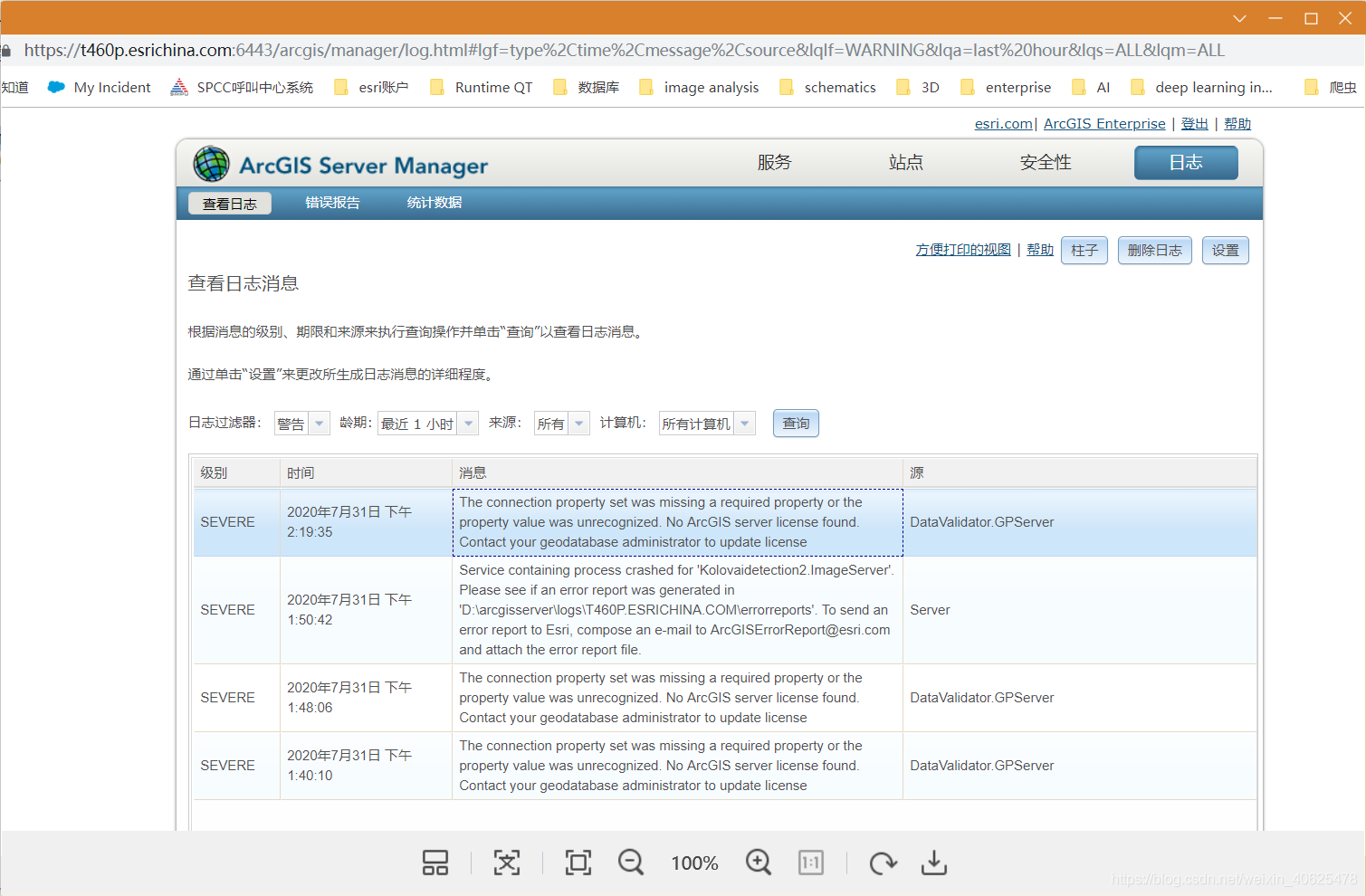The image size is (1366, 896).
Task: Expand the 日志过滤器 警告 dropdown
Action: 319,424
